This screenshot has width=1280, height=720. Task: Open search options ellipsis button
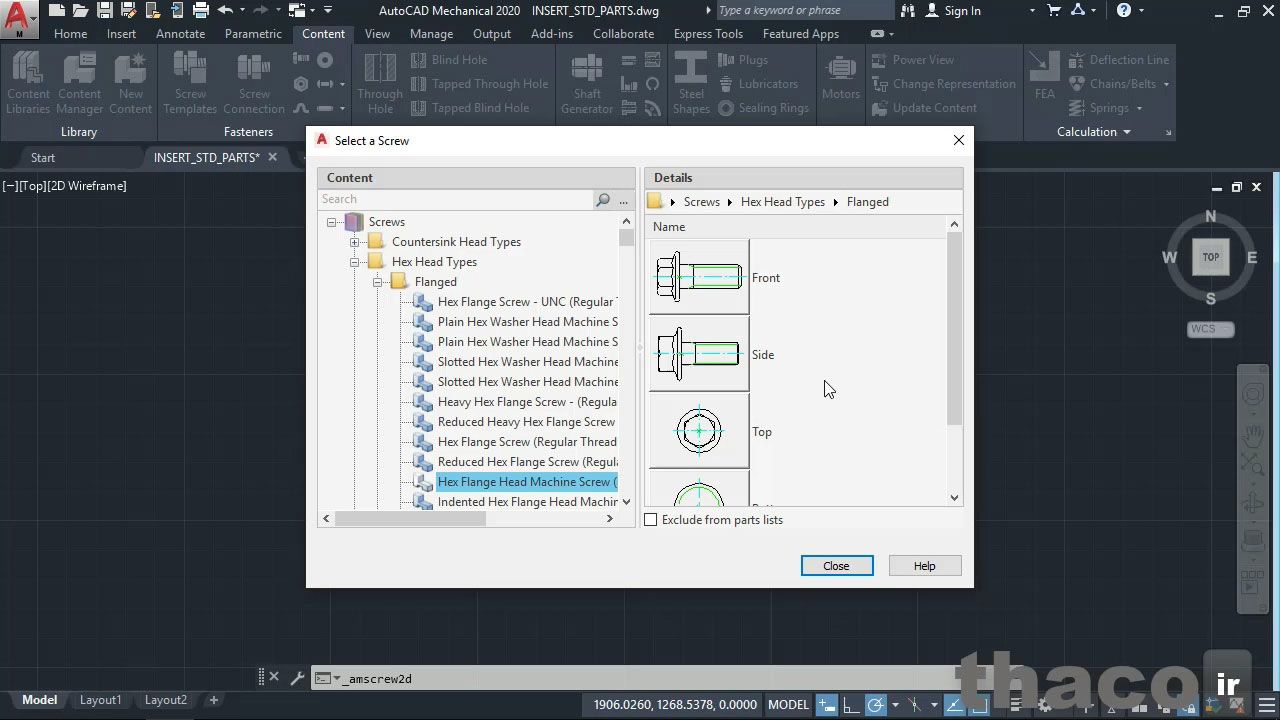624,199
